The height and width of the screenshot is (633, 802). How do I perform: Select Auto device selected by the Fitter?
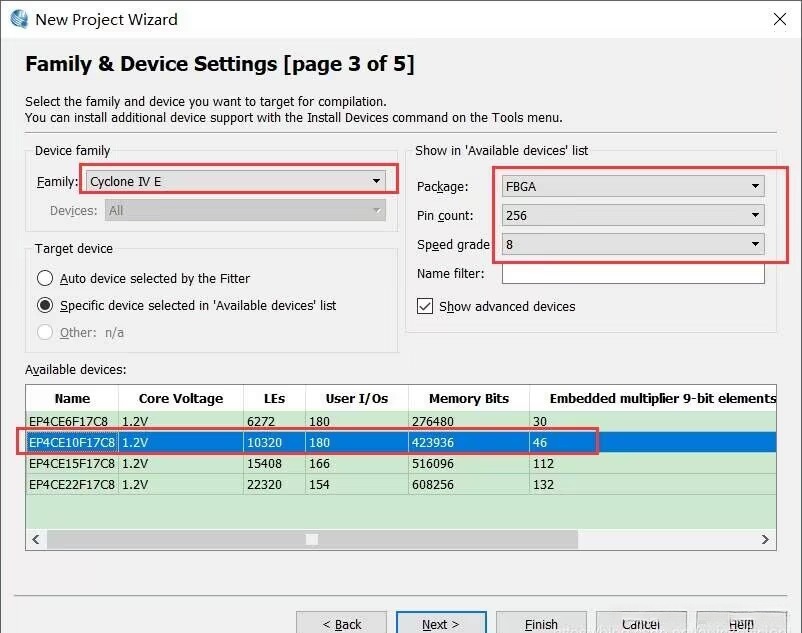pyautogui.click(x=45, y=278)
